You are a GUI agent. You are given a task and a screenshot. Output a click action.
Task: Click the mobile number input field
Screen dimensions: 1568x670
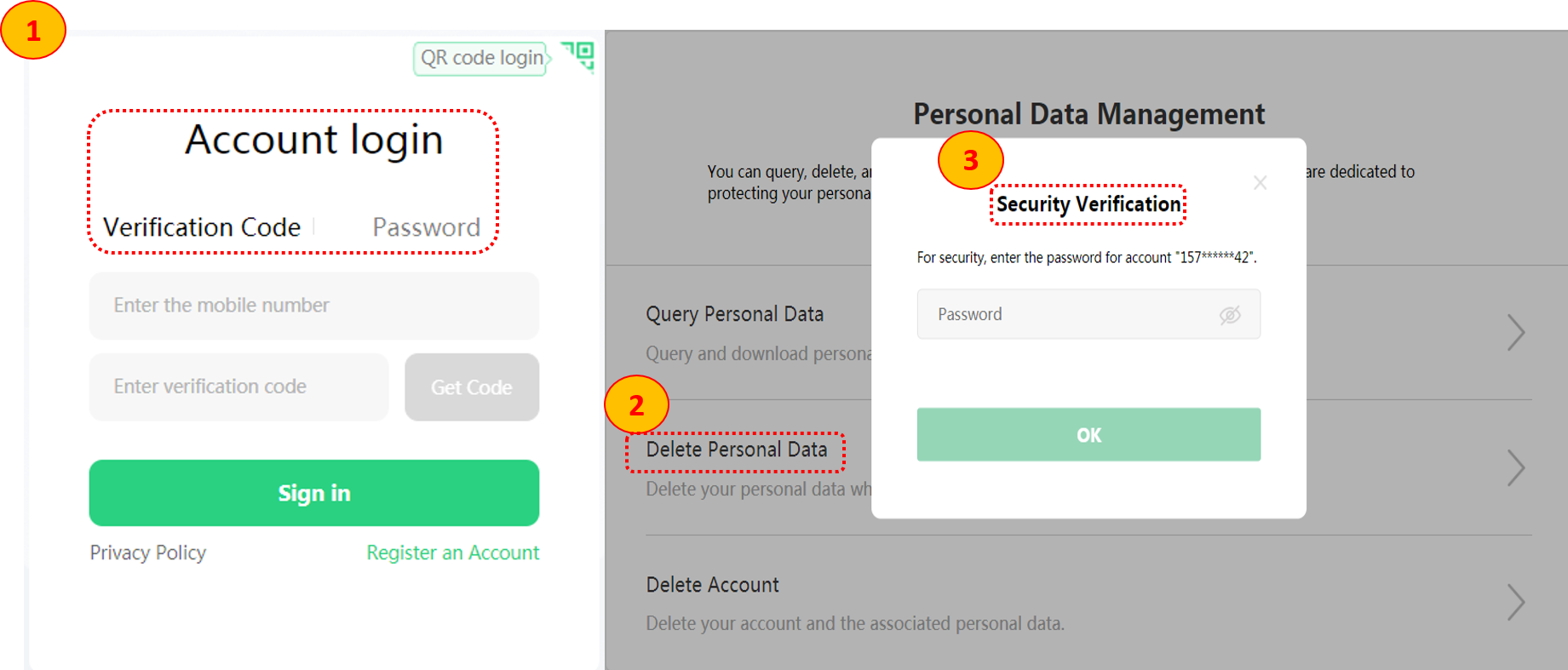pyautogui.click(x=313, y=306)
